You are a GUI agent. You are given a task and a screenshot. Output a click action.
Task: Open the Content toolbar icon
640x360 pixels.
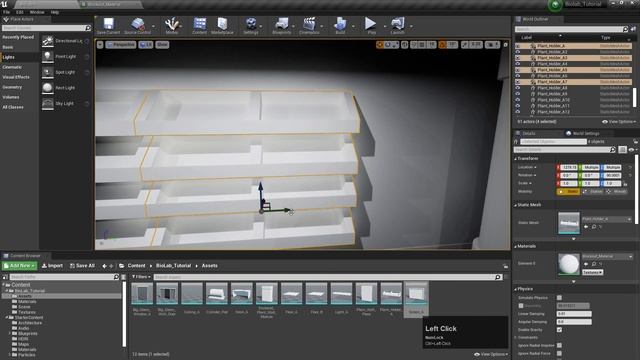[x=200, y=24]
